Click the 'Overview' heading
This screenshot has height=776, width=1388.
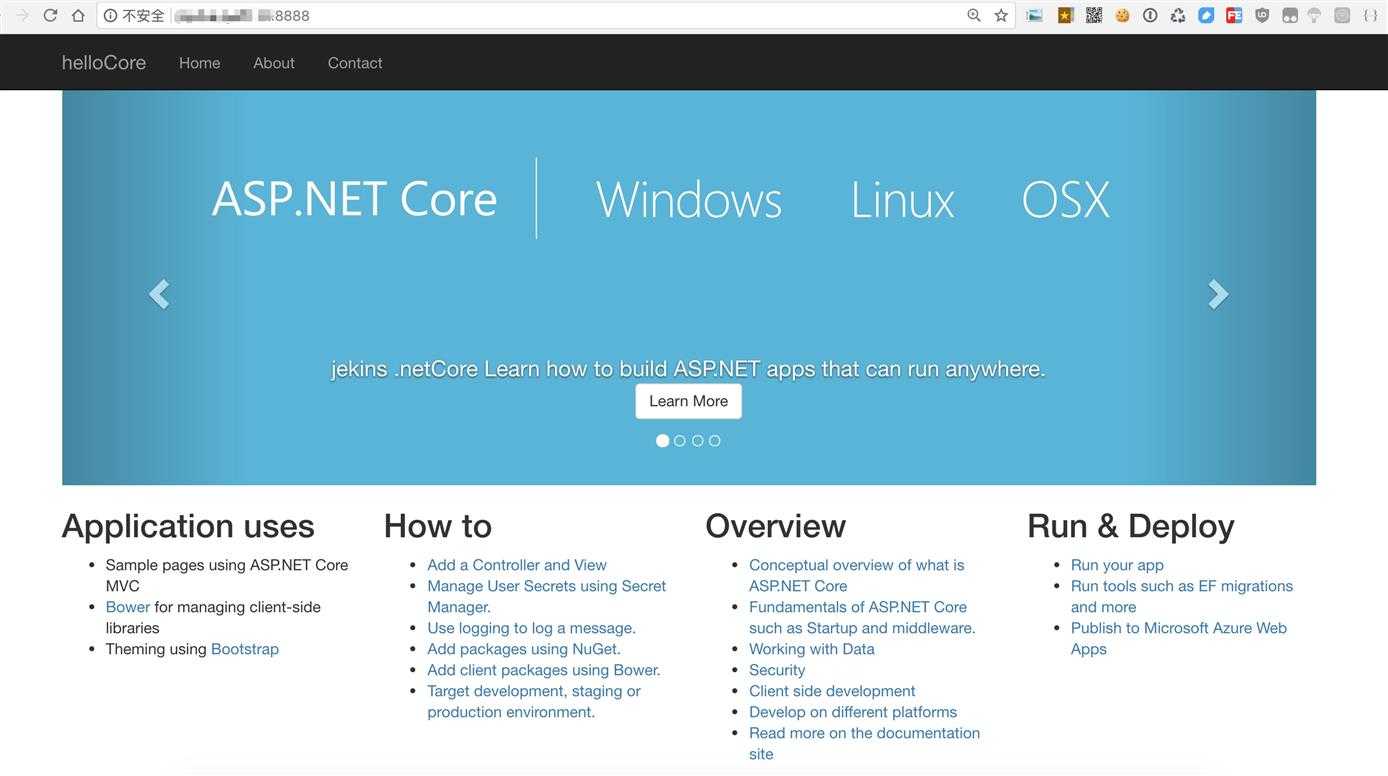click(x=775, y=526)
